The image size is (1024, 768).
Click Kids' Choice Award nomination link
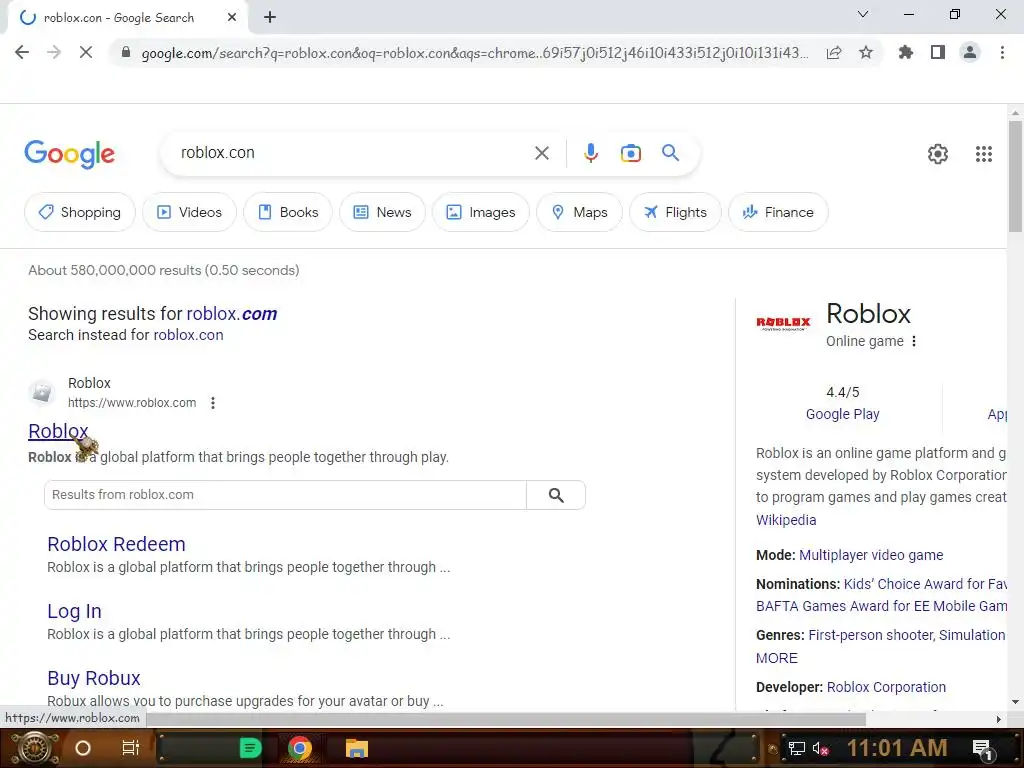pos(925,584)
